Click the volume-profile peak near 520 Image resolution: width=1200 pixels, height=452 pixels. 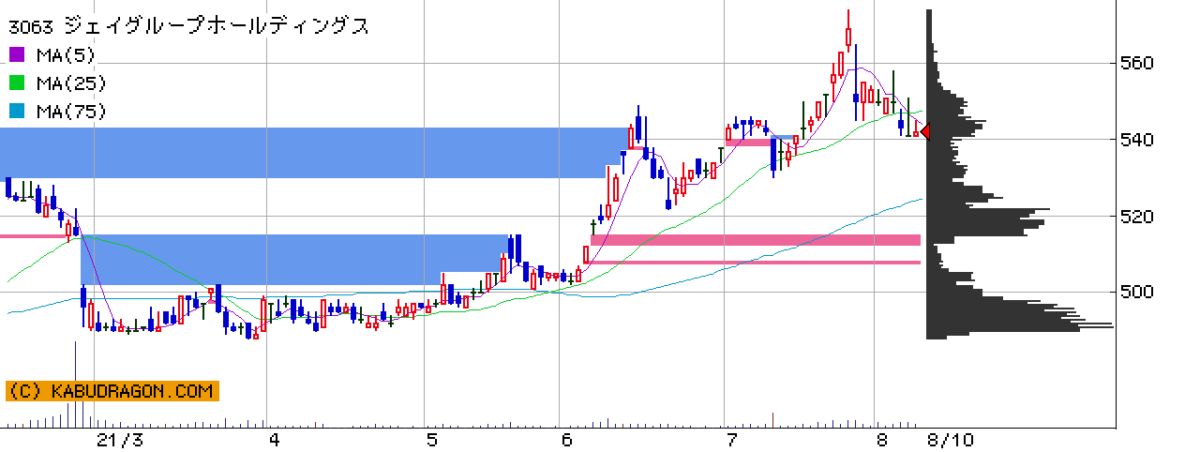coord(988,211)
